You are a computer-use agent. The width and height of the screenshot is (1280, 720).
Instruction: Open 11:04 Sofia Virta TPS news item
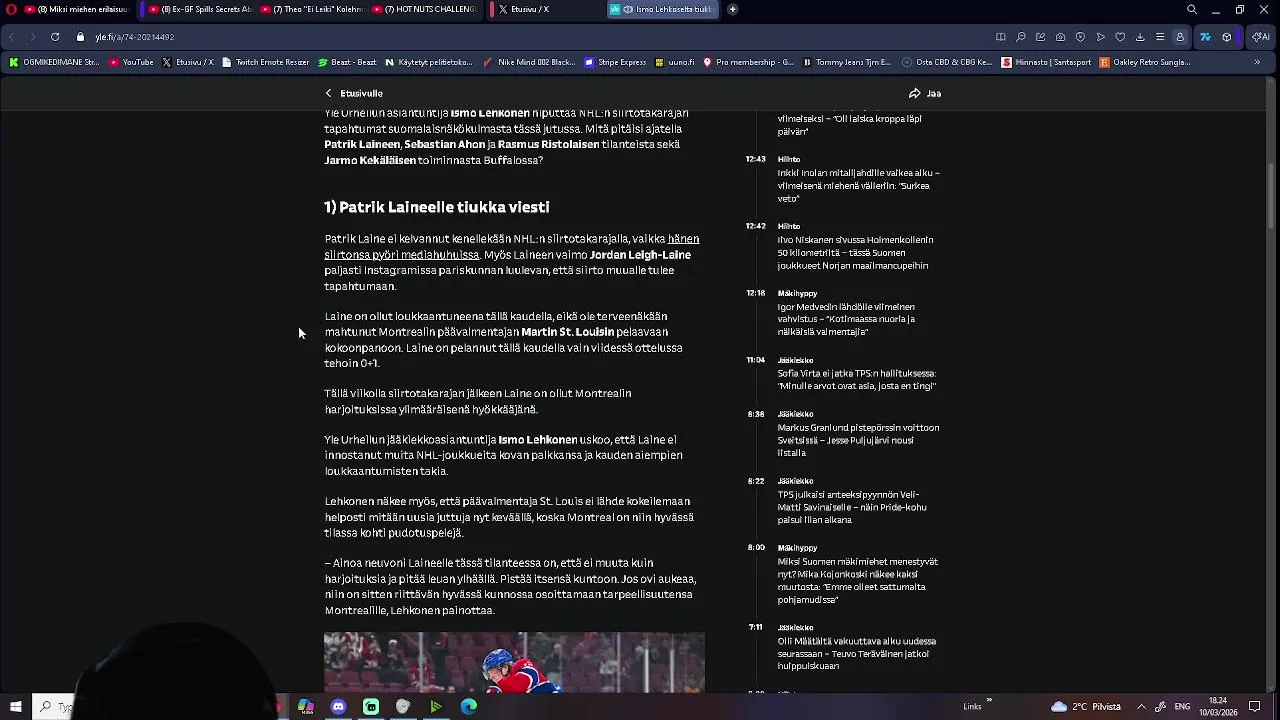click(856, 379)
